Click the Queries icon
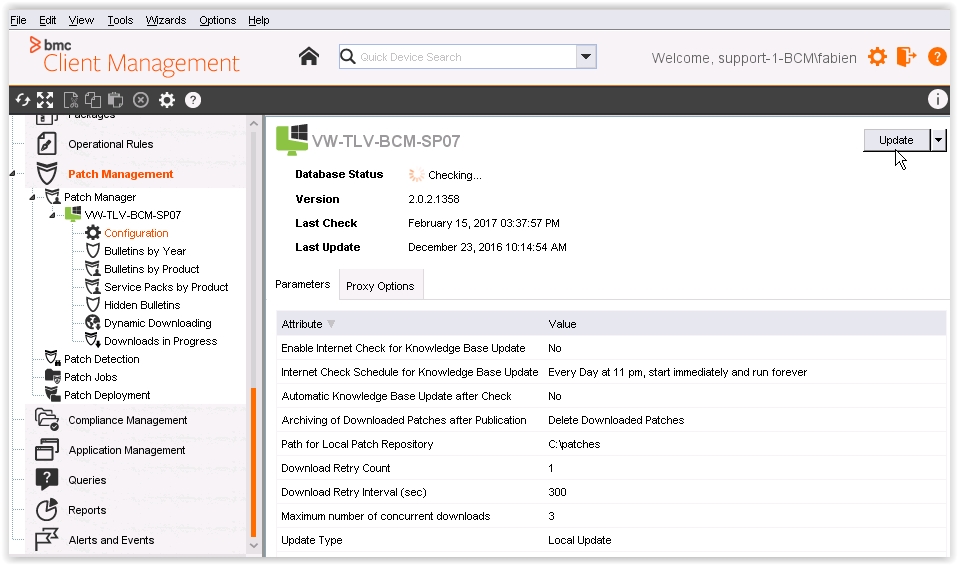Screen dimensions: 958x565 tap(46, 479)
